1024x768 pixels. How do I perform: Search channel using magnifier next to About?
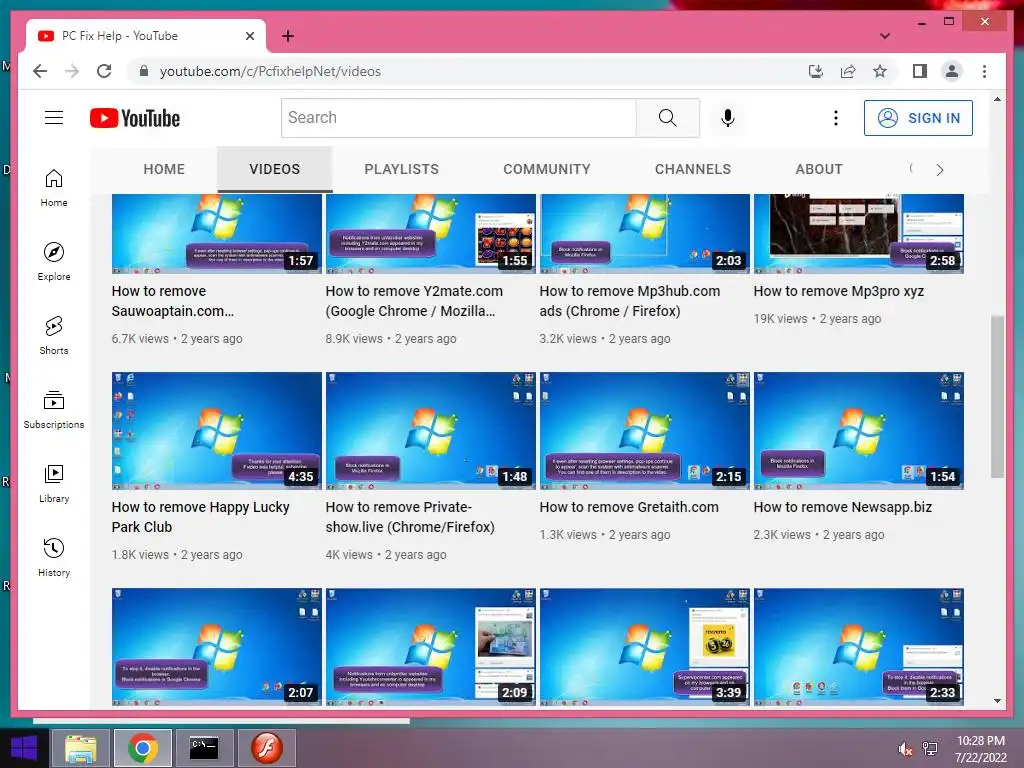pyautogui.click(x=911, y=169)
